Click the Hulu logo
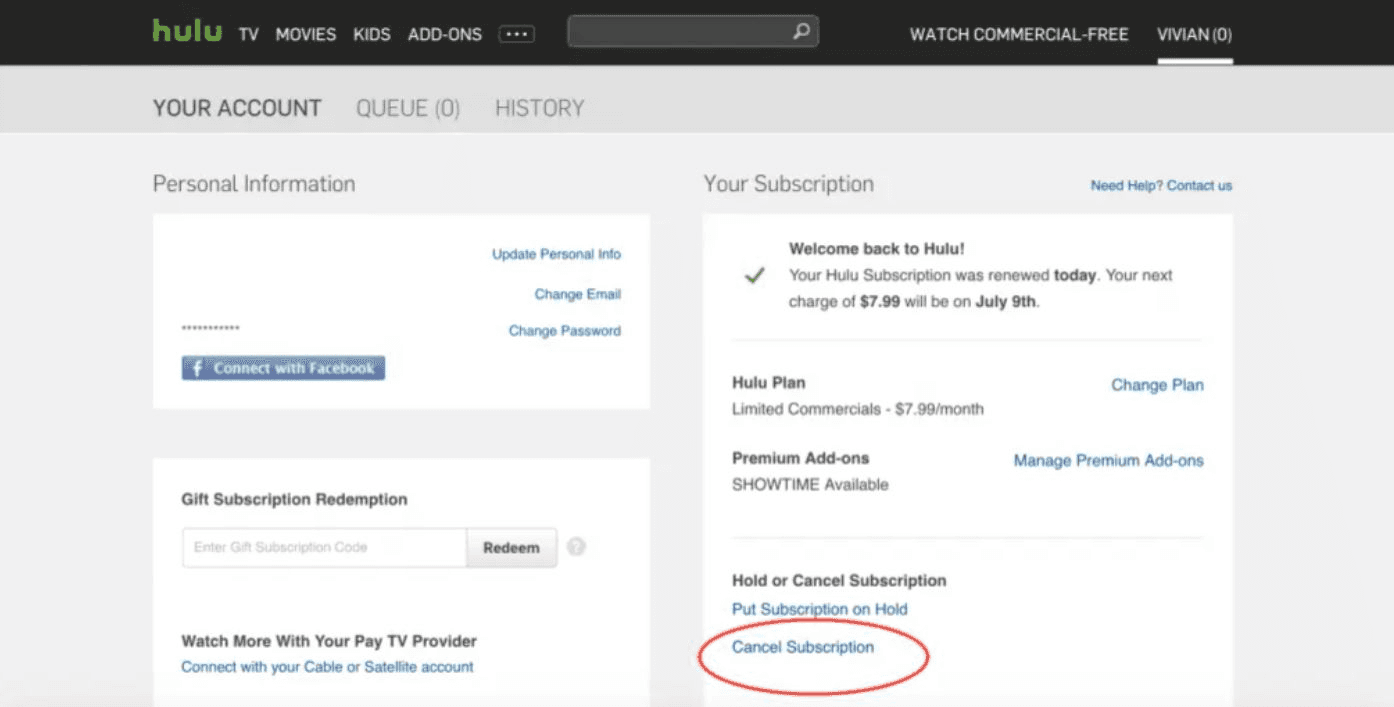The height and width of the screenshot is (707, 1394). (x=187, y=31)
